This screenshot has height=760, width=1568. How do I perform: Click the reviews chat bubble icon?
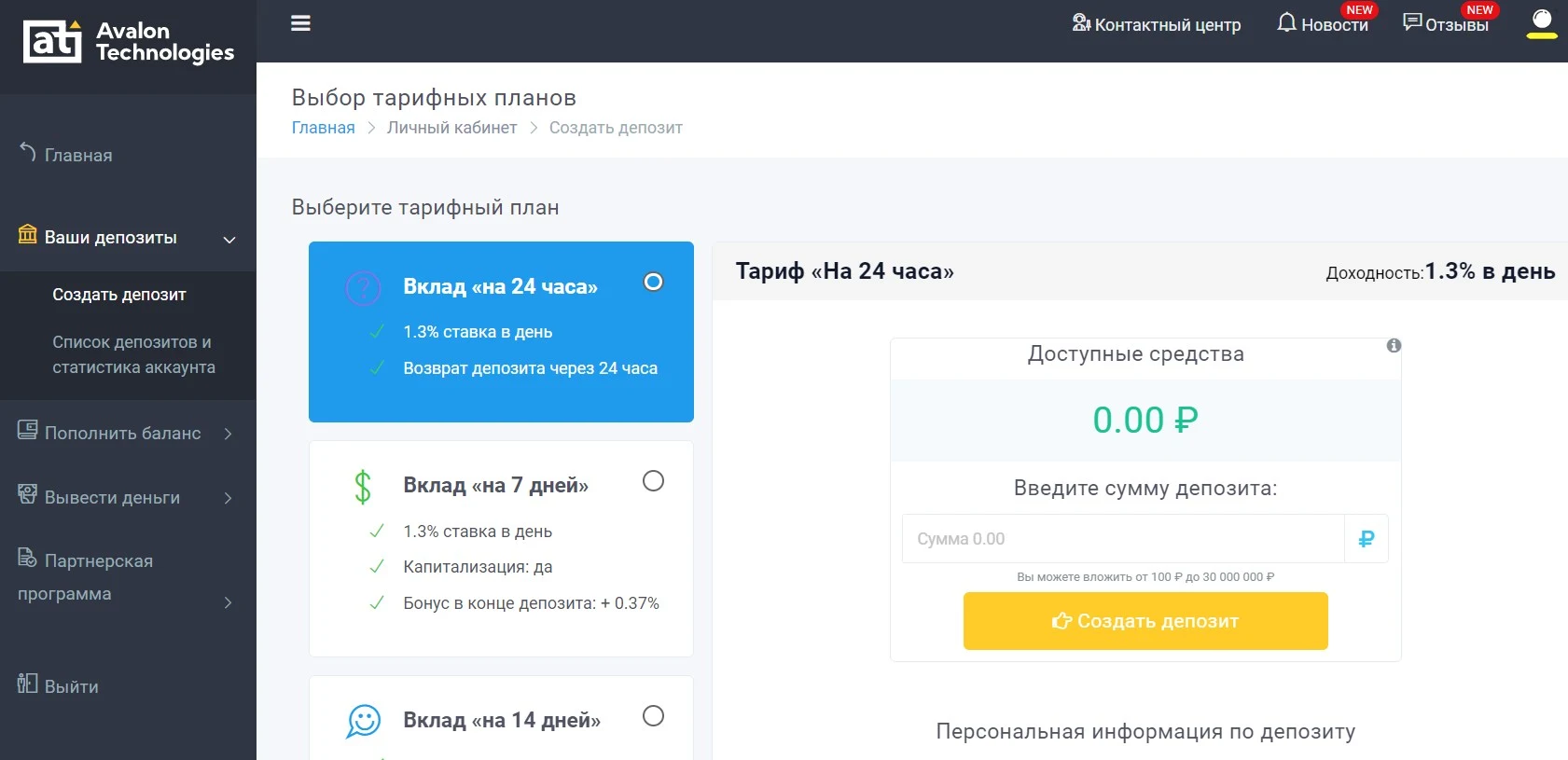1412,22
